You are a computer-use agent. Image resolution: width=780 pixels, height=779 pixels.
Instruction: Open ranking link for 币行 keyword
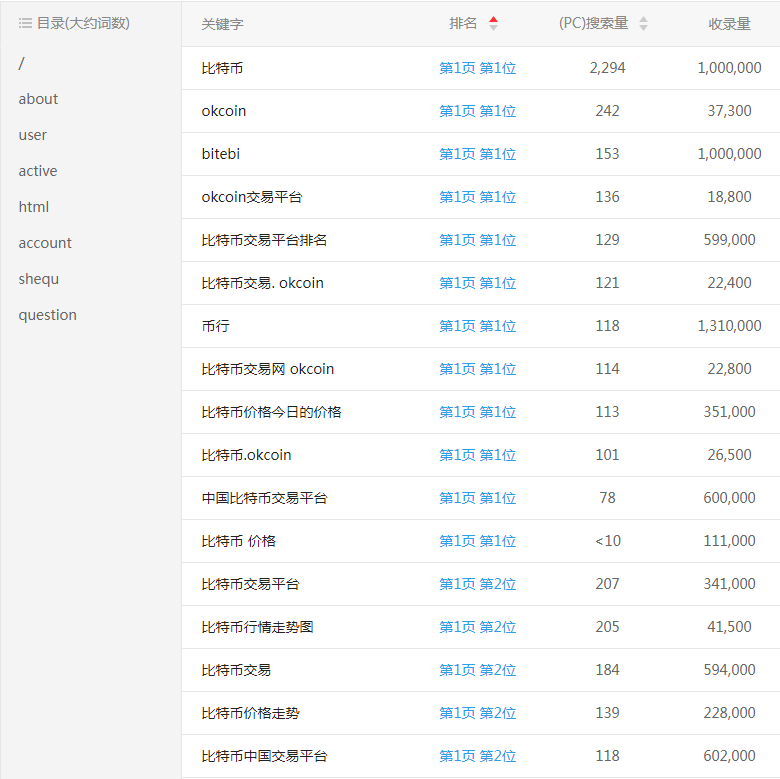click(x=477, y=326)
